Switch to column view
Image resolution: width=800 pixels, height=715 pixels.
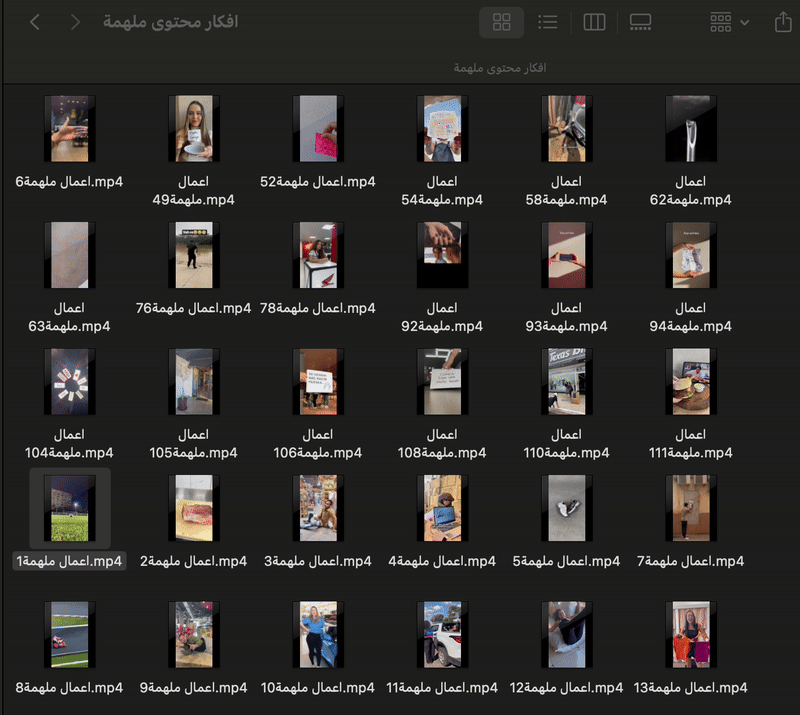coord(594,22)
